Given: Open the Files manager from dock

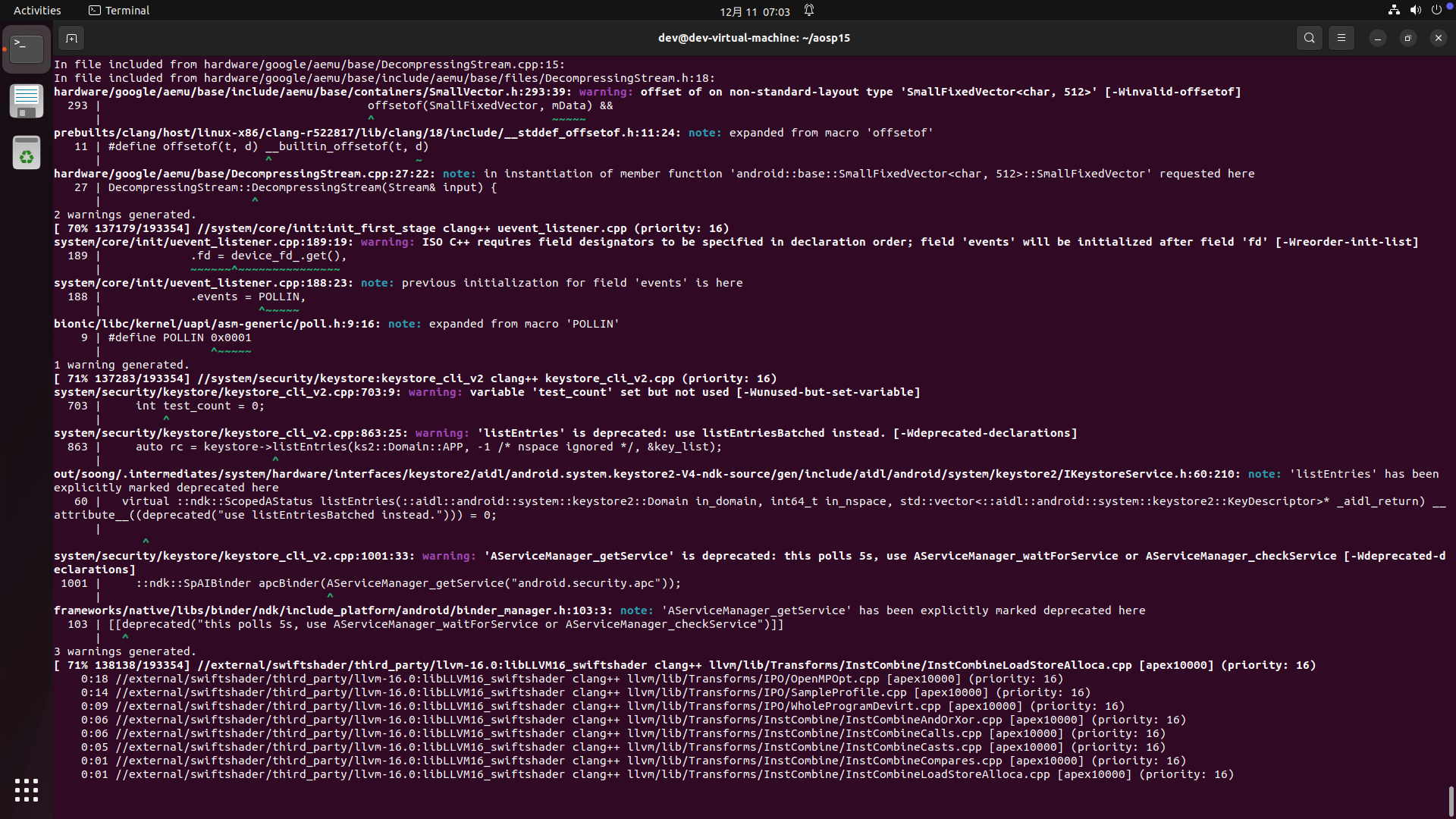Looking at the screenshot, I should click(x=27, y=101).
